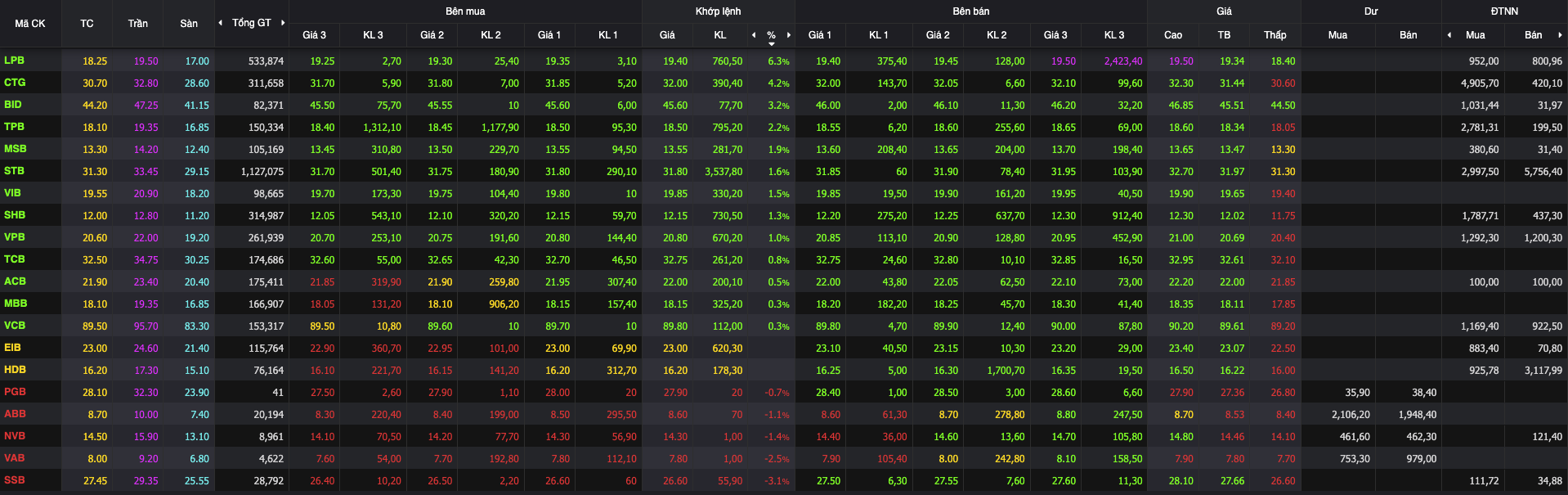Image resolution: width=1568 pixels, height=495 pixels.
Task: Select the BID stock symbol
Action: click(x=13, y=105)
